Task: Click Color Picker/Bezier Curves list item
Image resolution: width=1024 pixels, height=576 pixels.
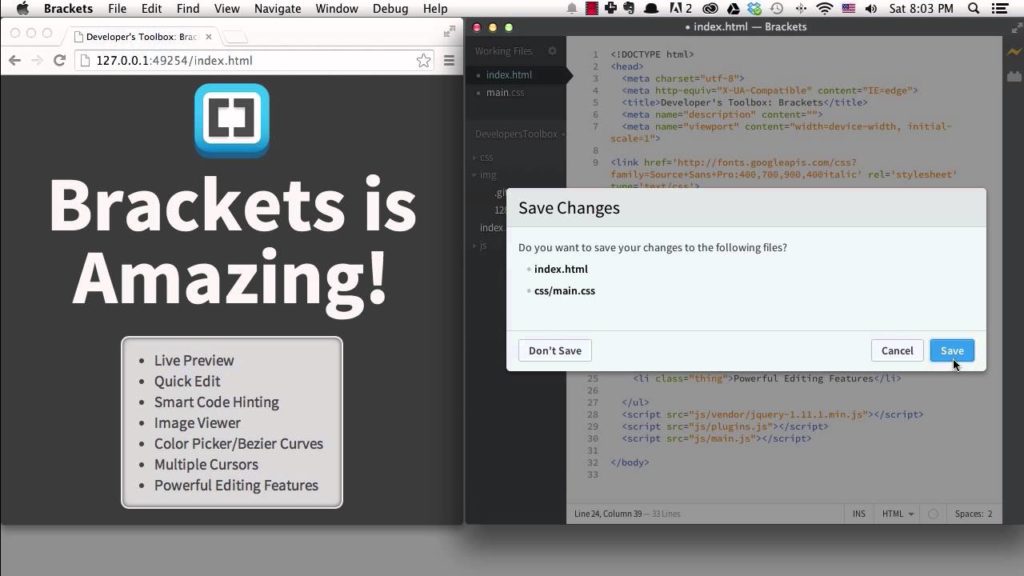Action: coord(238,444)
